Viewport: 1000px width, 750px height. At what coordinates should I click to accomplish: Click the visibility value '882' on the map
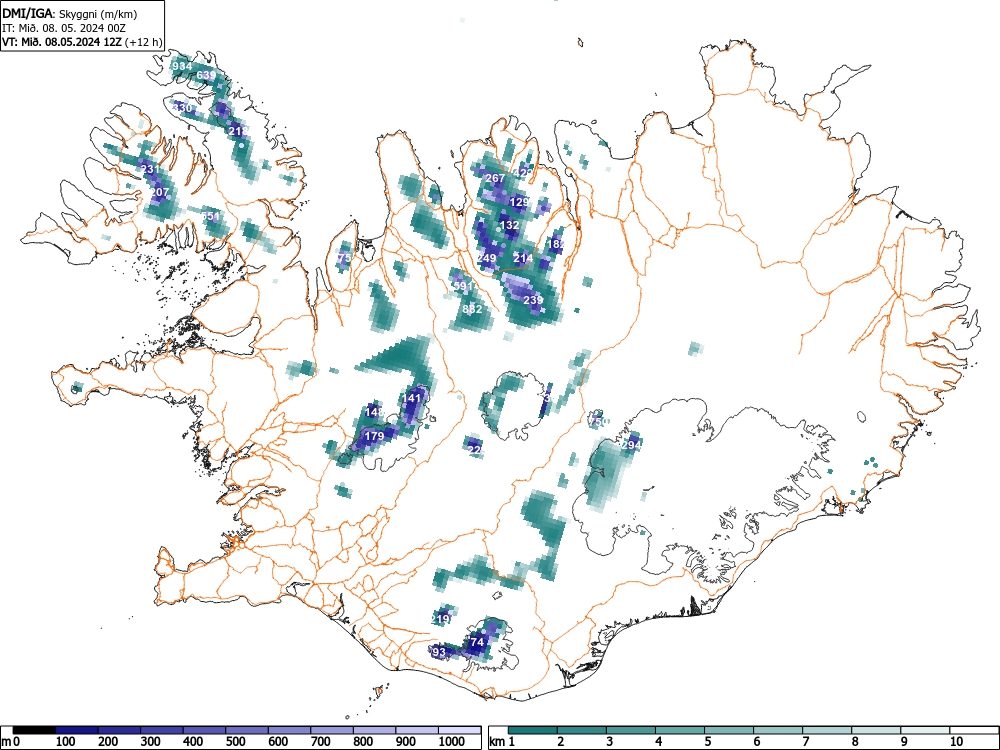tap(472, 309)
